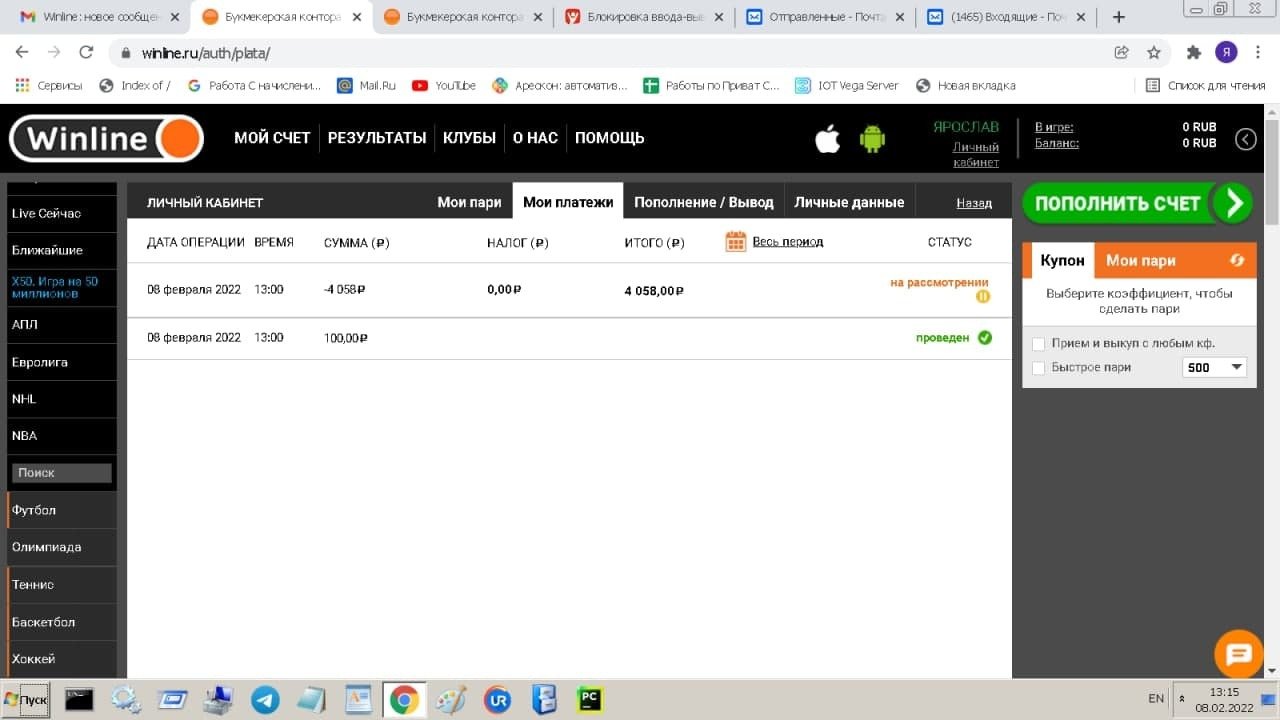Click the orange chat support bubble
This screenshot has width=1280, height=720.
pyautogui.click(x=1238, y=655)
